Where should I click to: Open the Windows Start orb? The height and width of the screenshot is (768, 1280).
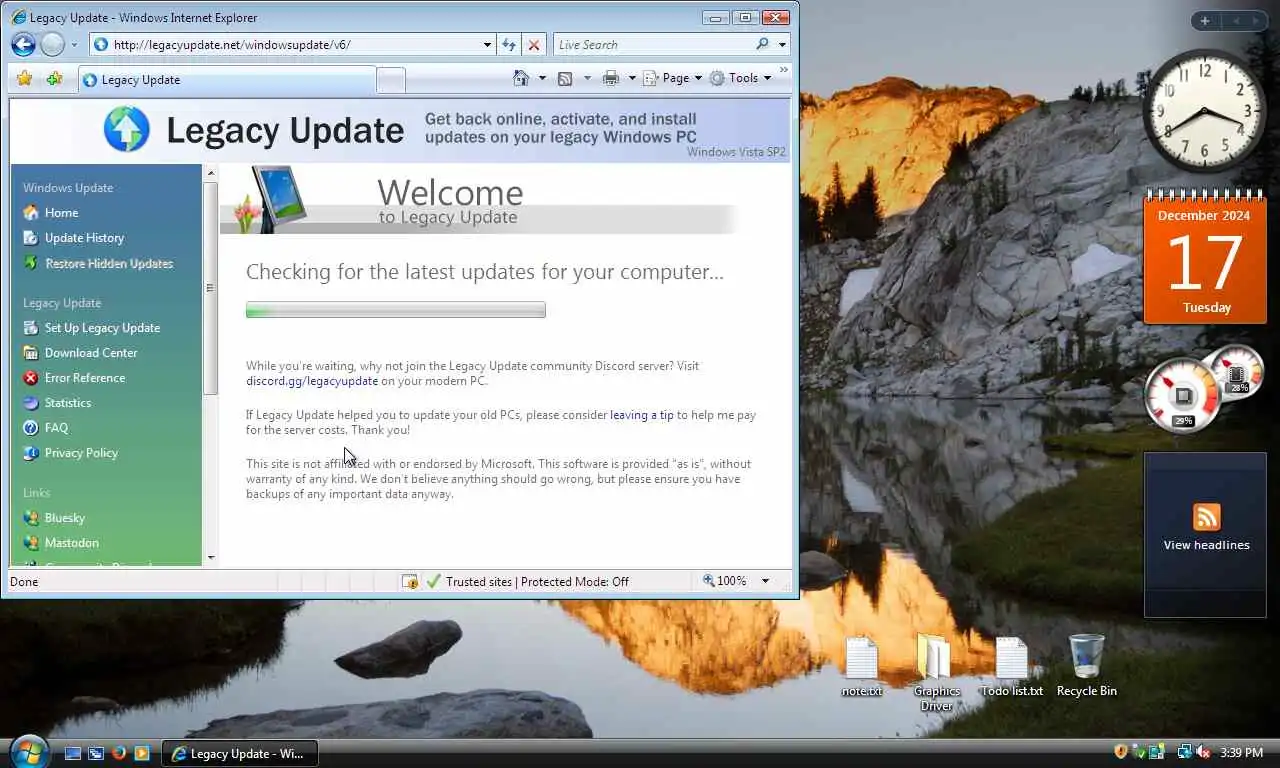[x=28, y=752]
